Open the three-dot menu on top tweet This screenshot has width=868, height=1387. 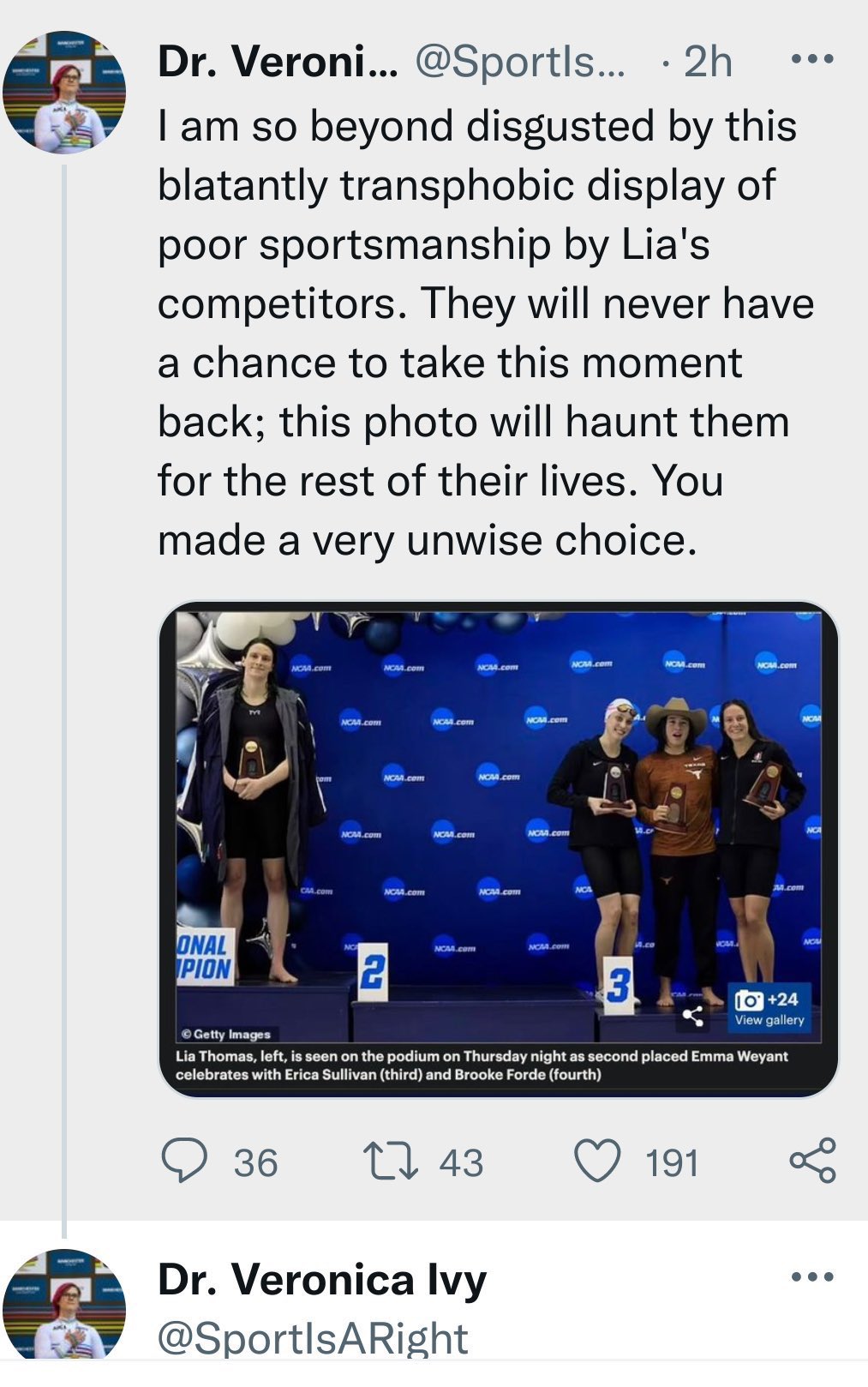tap(811, 59)
